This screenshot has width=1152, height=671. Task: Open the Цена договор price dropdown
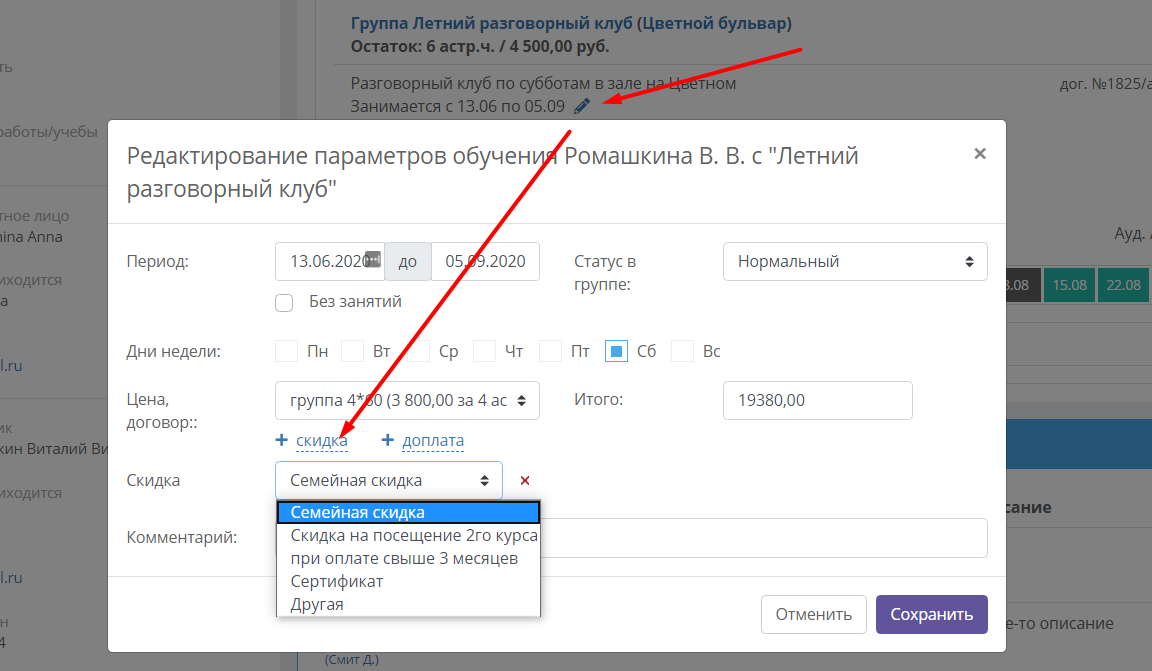click(408, 401)
